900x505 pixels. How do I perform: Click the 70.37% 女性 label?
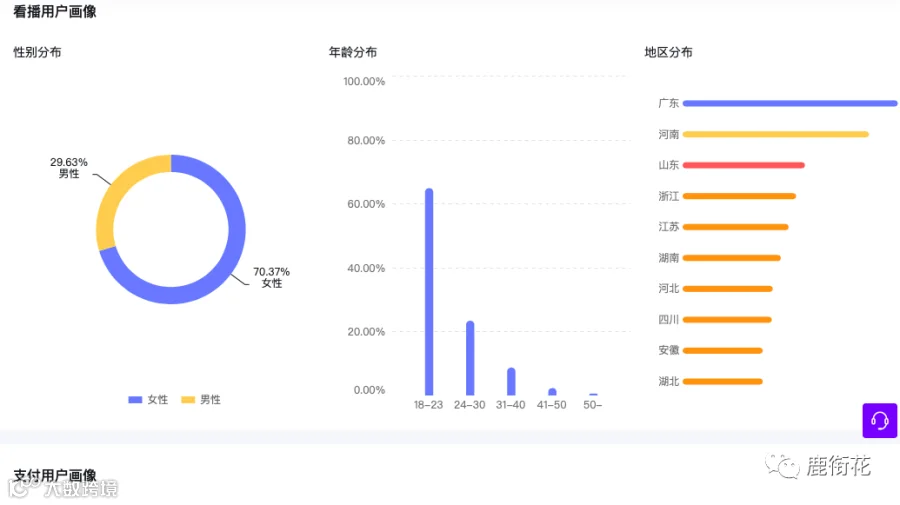click(271, 277)
